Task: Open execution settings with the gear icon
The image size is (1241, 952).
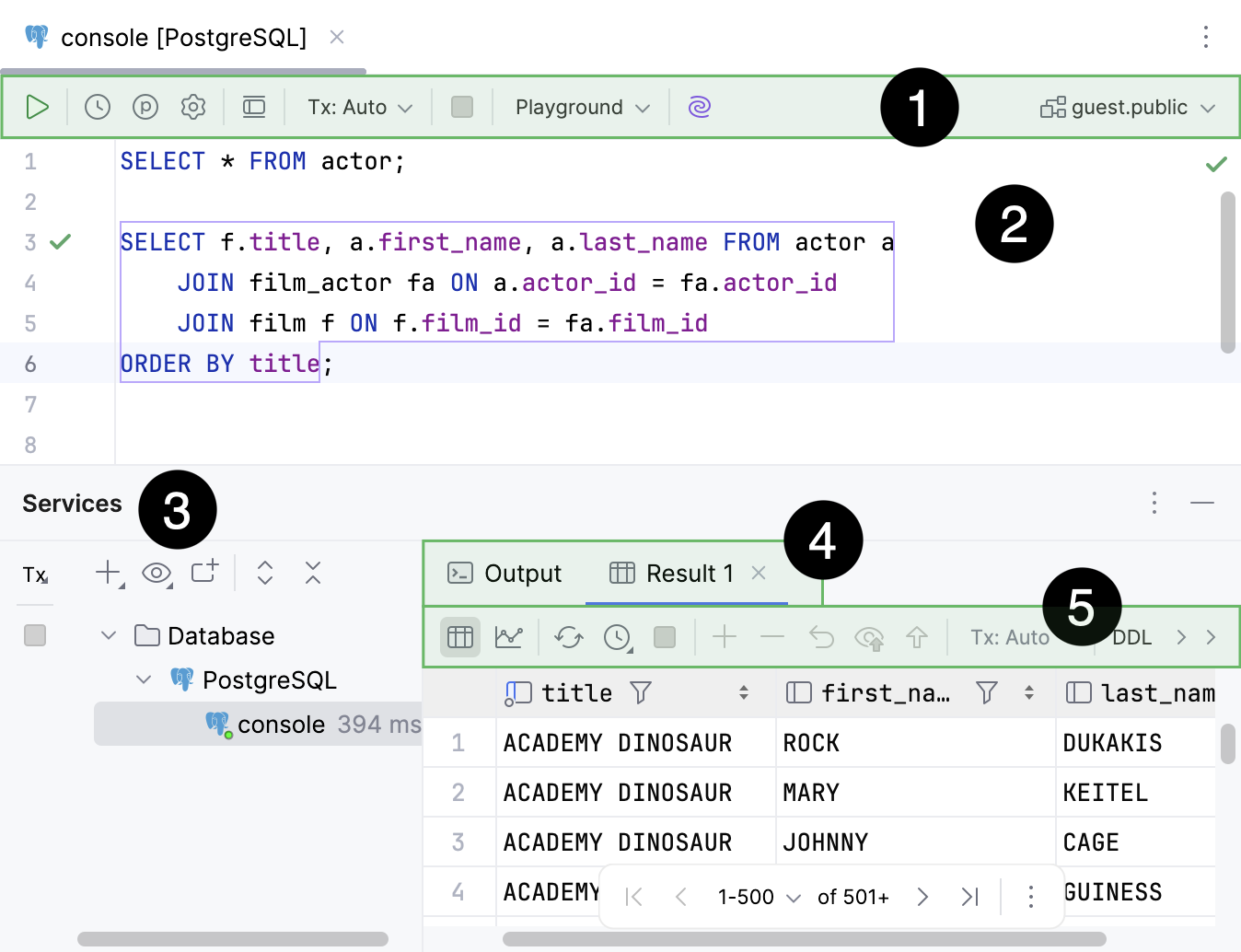Action: pos(193,106)
